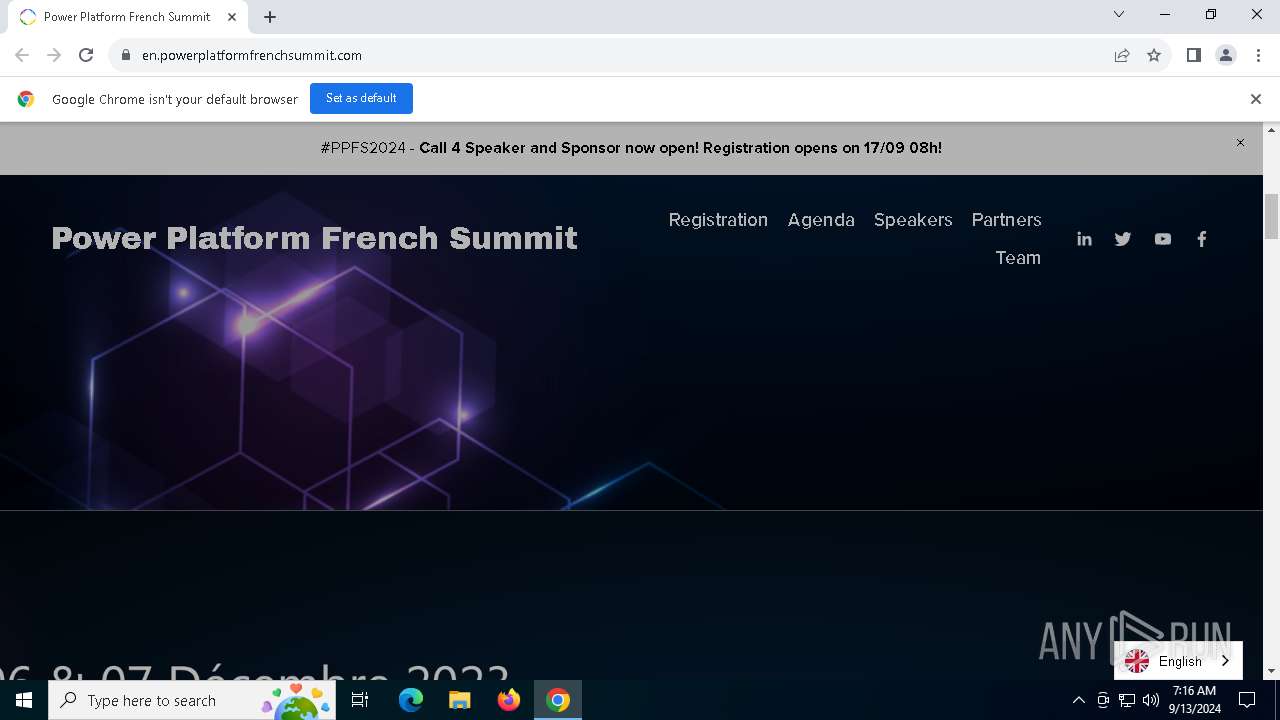Open the English language selector
Viewport: 1280px width, 720px height.
coord(1178,661)
